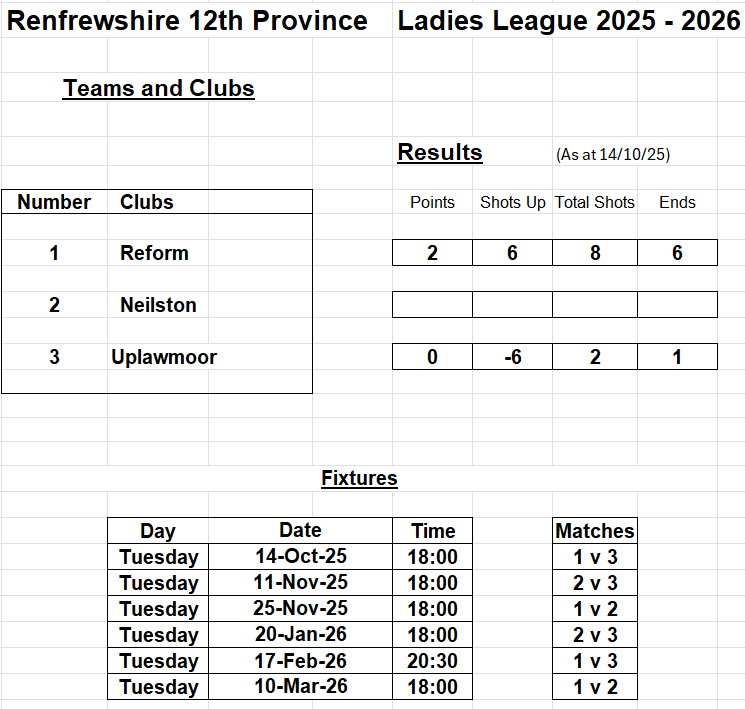The image size is (745, 709).
Task: Select the "Number" column header cell
Action: 54,202
